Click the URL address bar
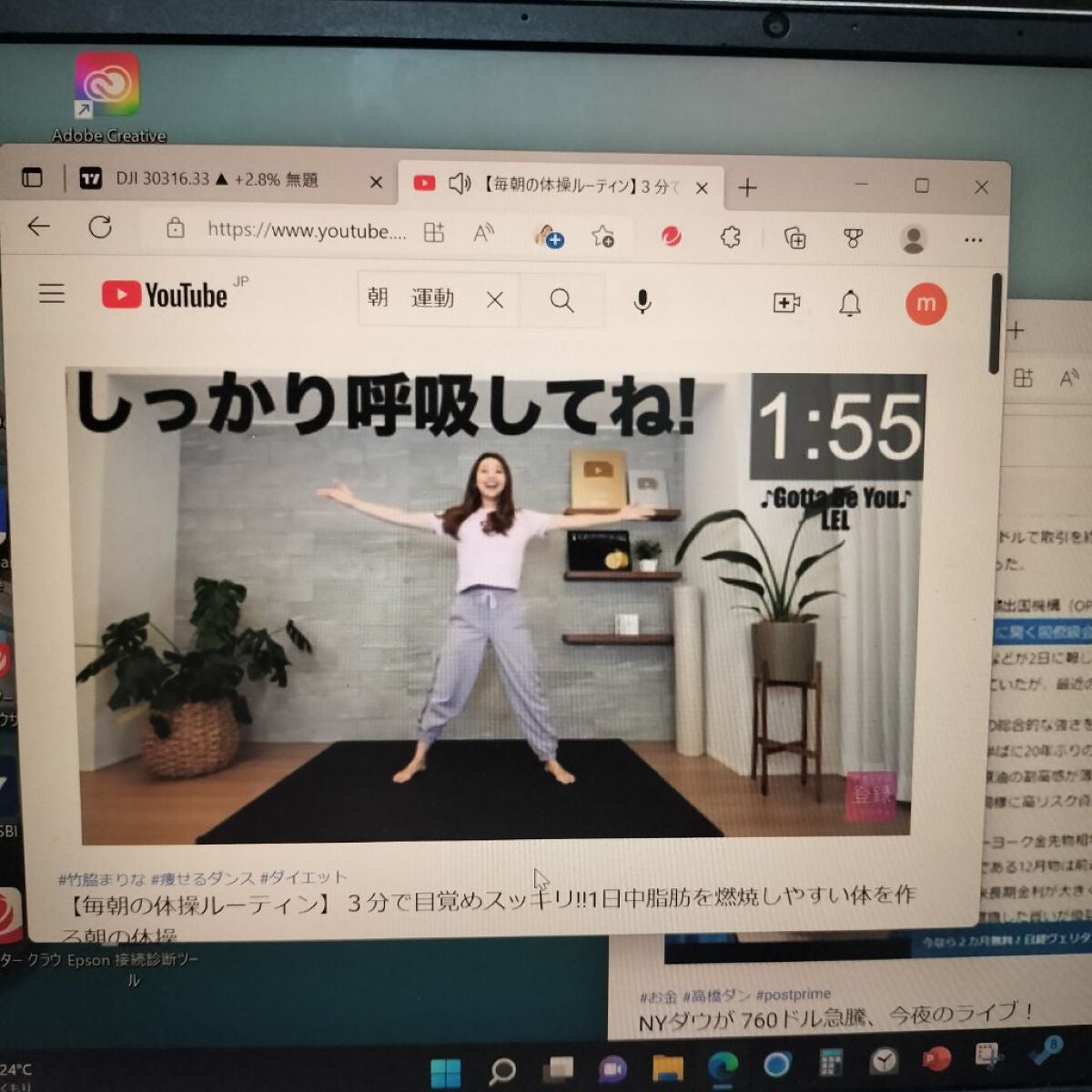The image size is (1092, 1092). (306, 230)
